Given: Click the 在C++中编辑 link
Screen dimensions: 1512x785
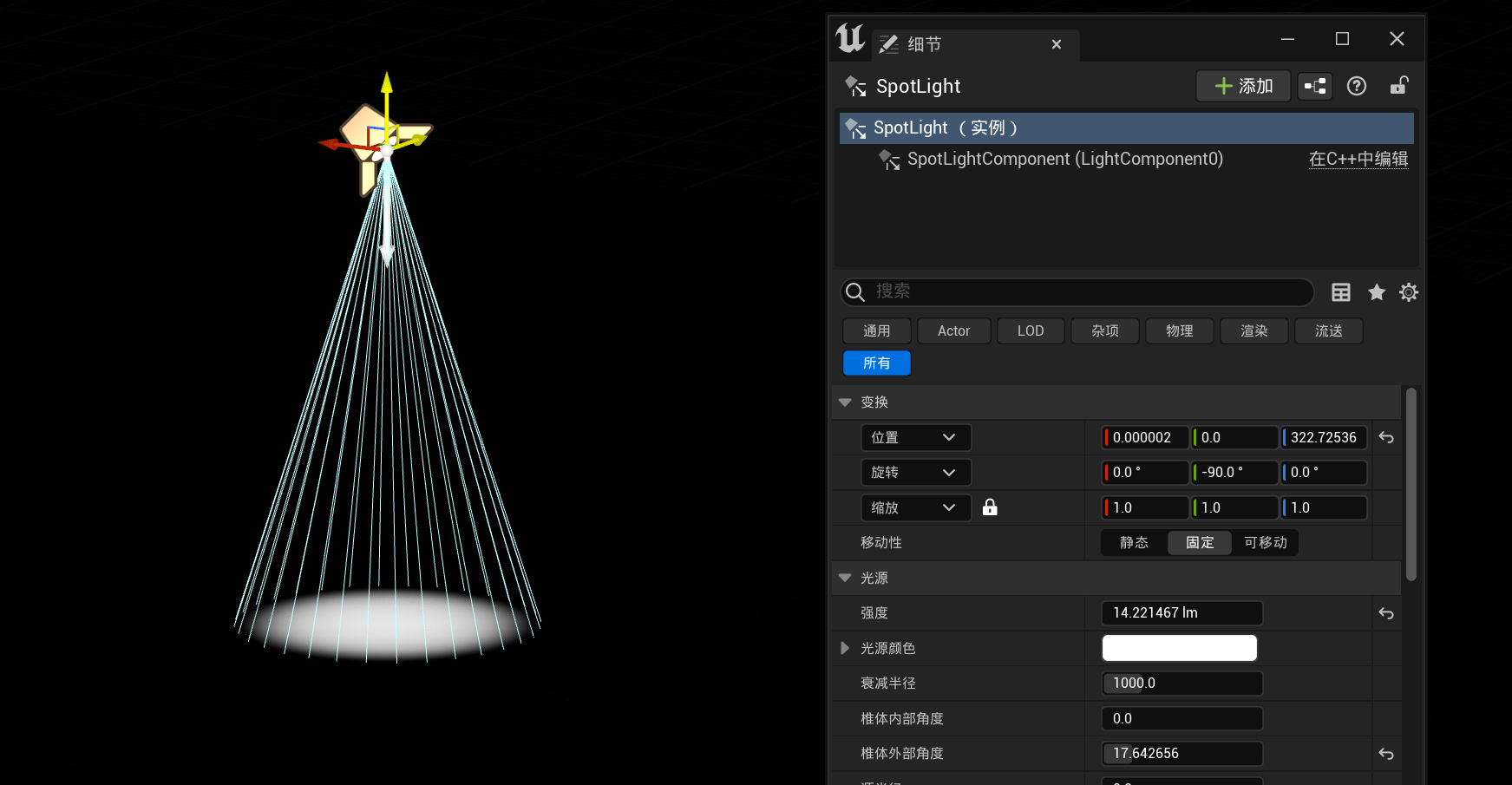Looking at the screenshot, I should (1358, 159).
